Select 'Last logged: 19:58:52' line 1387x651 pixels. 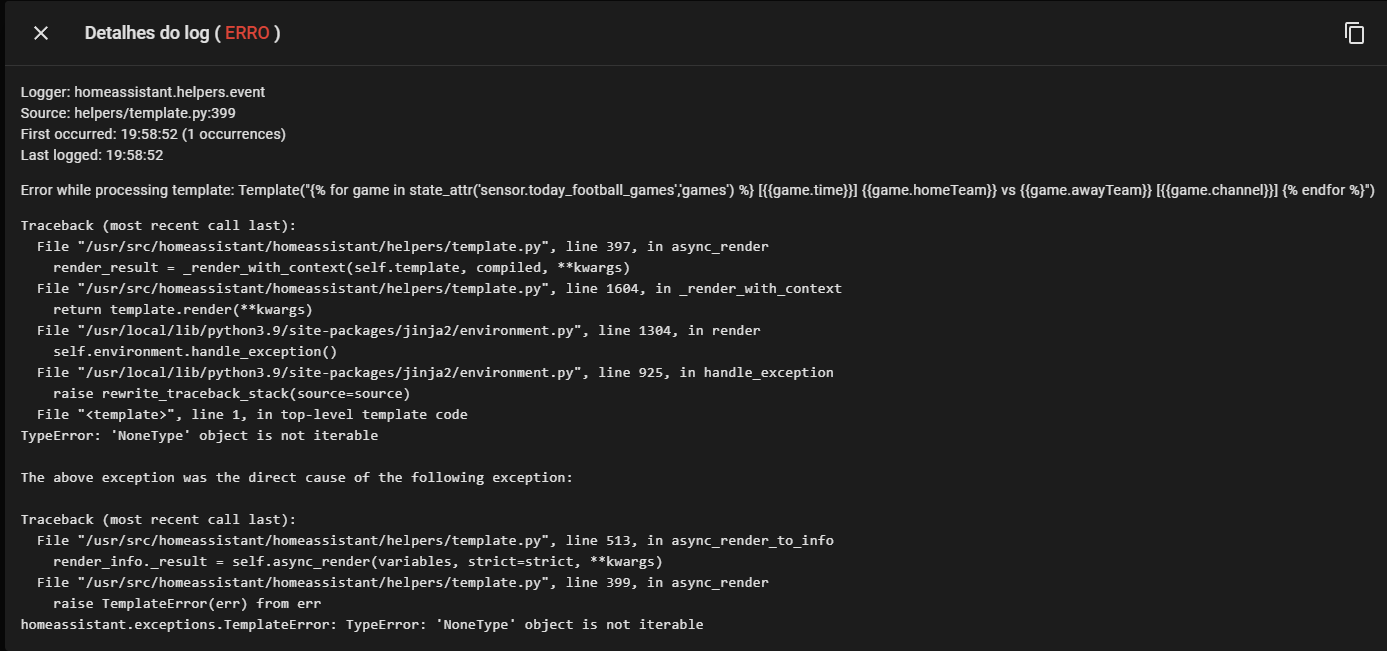[92, 155]
